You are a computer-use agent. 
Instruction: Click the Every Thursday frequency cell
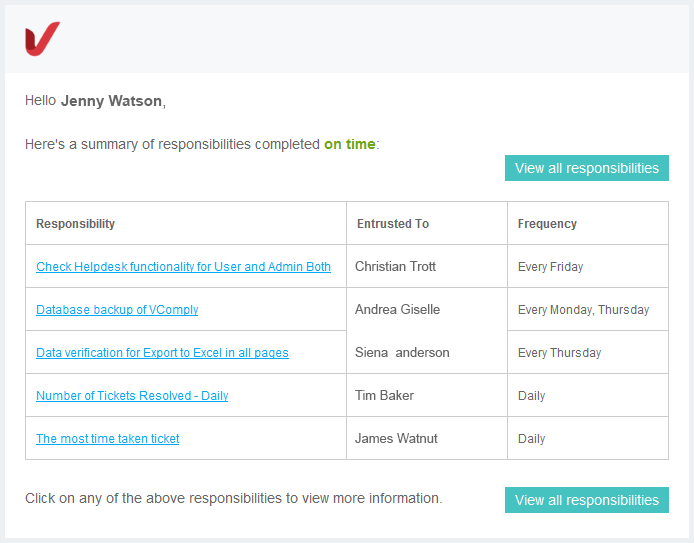coord(588,352)
